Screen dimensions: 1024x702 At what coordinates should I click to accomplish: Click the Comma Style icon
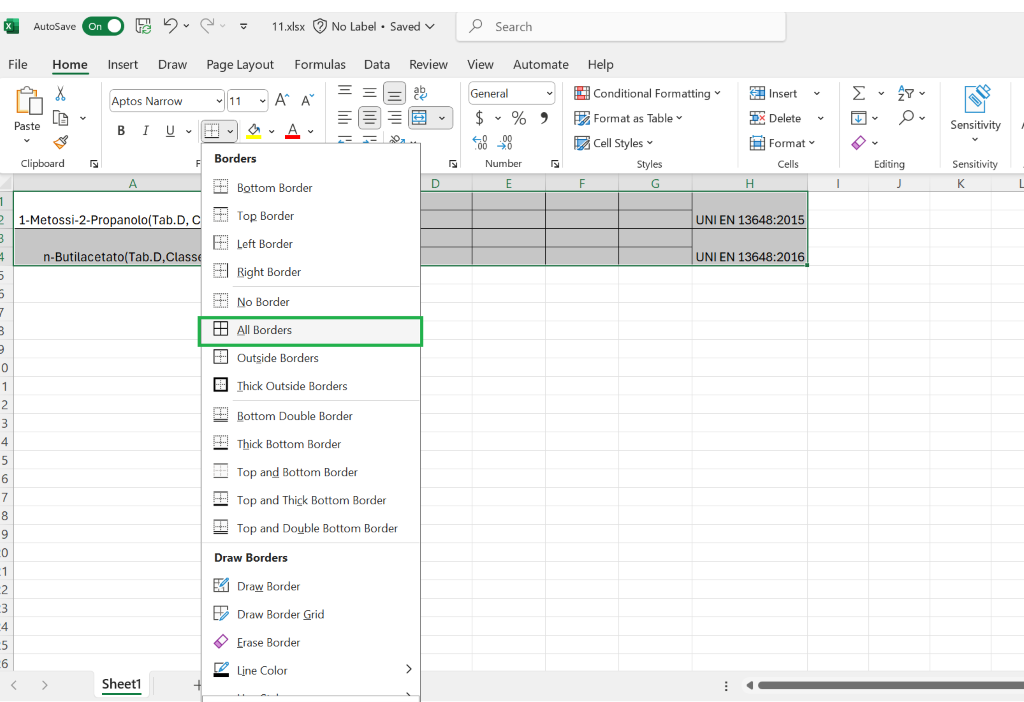pos(544,118)
